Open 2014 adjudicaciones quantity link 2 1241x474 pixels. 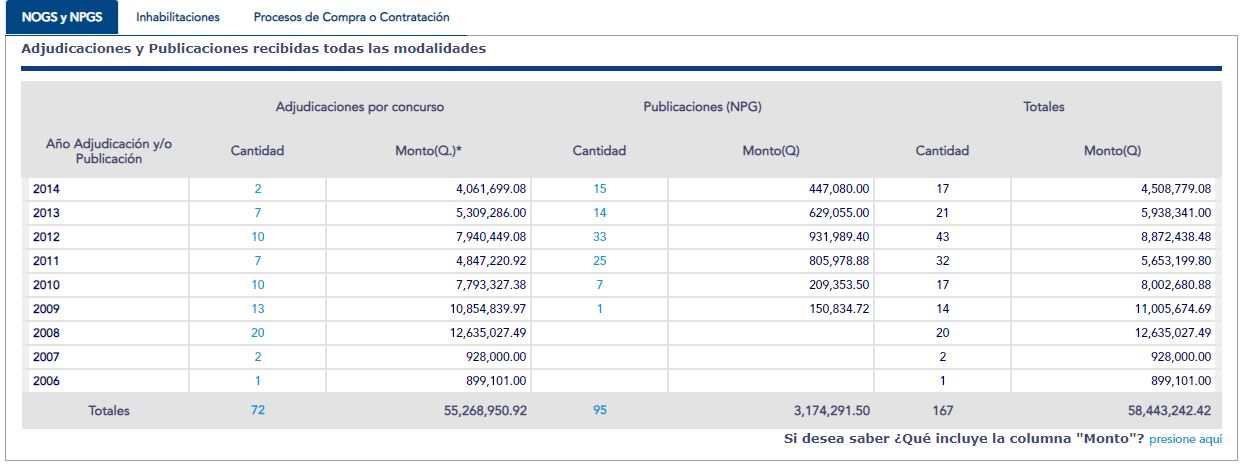pyautogui.click(x=258, y=188)
